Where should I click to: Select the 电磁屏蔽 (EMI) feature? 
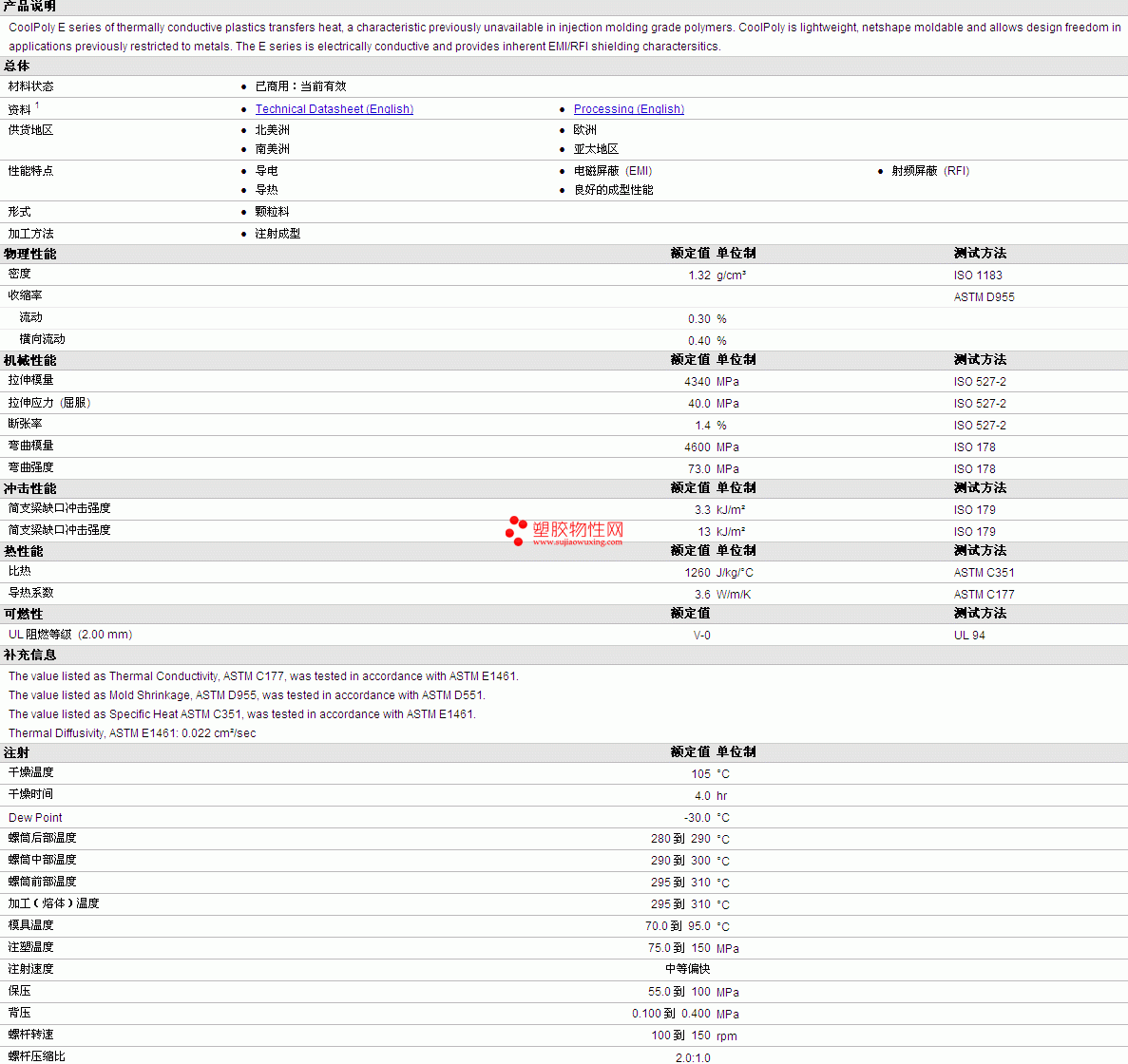(612, 171)
